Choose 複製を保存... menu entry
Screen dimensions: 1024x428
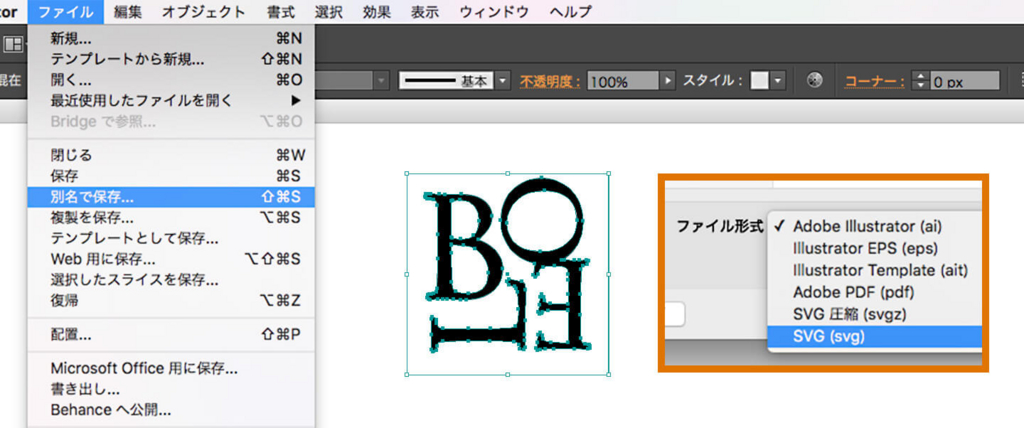(x=171, y=218)
